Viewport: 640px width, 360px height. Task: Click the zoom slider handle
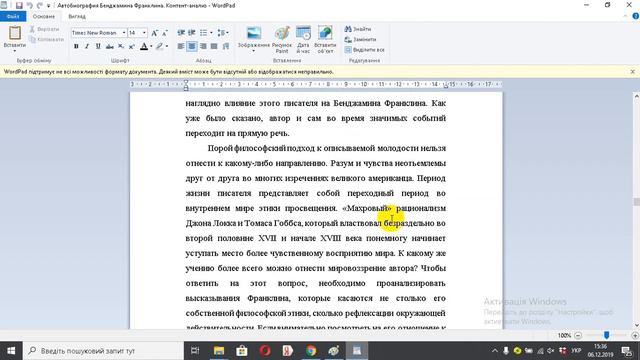607,335
